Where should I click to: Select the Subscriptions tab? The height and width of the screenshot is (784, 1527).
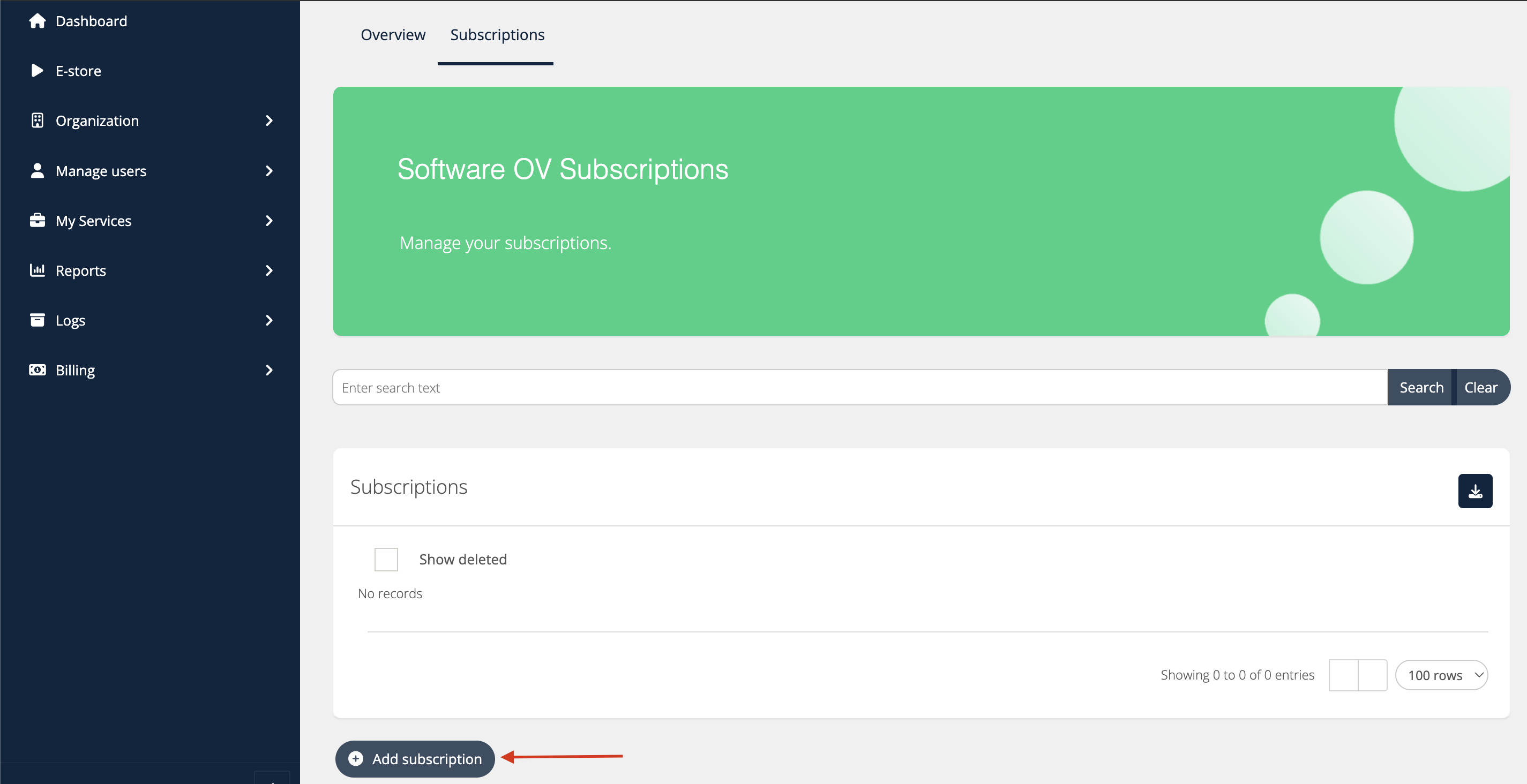click(497, 35)
